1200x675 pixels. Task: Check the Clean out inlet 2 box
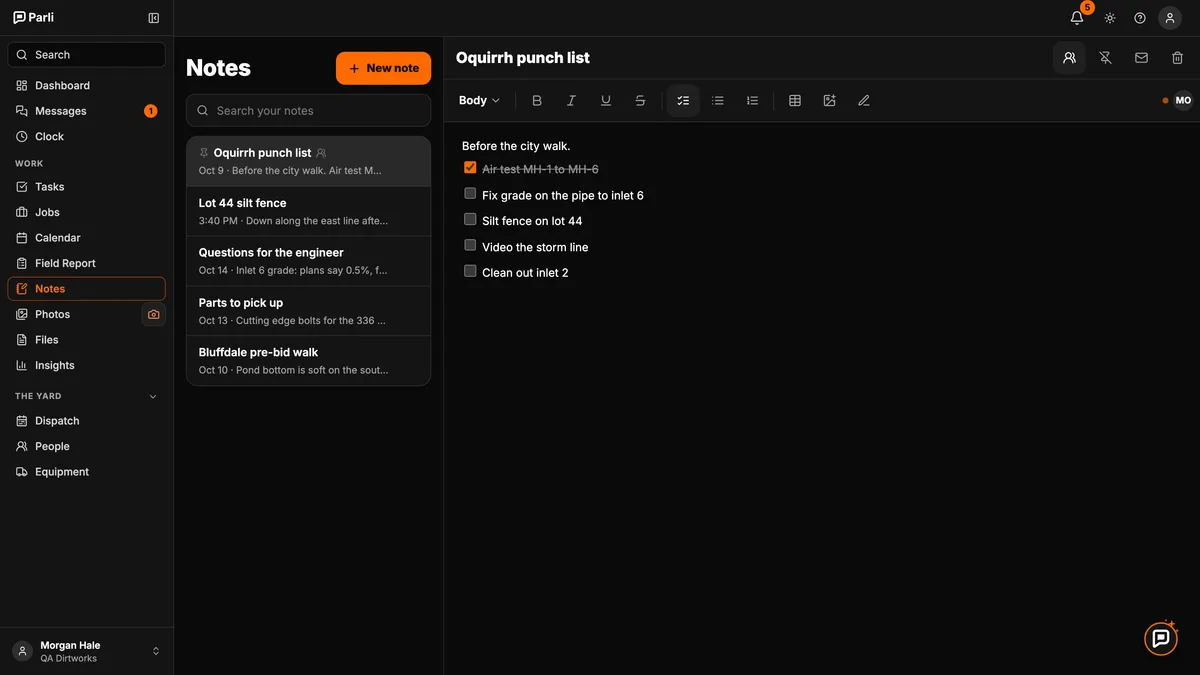click(x=470, y=271)
